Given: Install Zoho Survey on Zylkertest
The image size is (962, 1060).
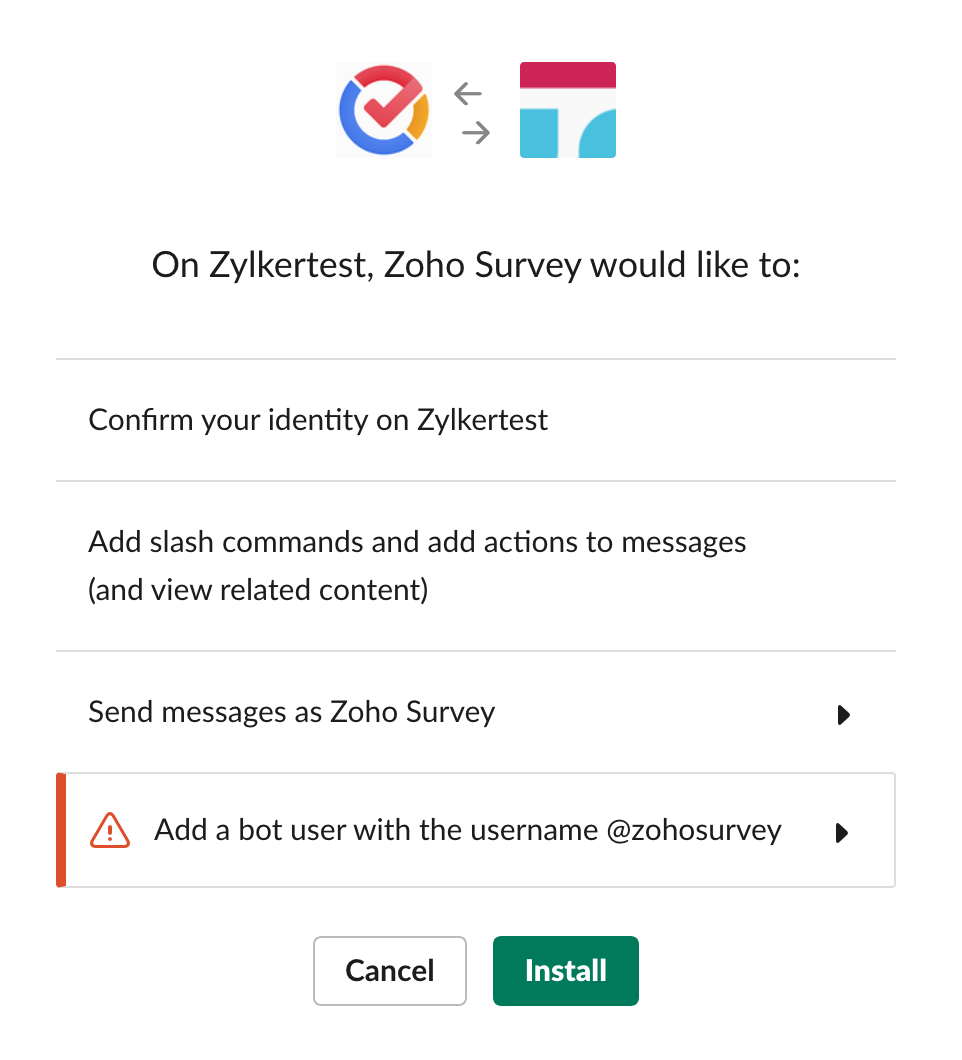Looking at the screenshot, I should pos(566,971).
